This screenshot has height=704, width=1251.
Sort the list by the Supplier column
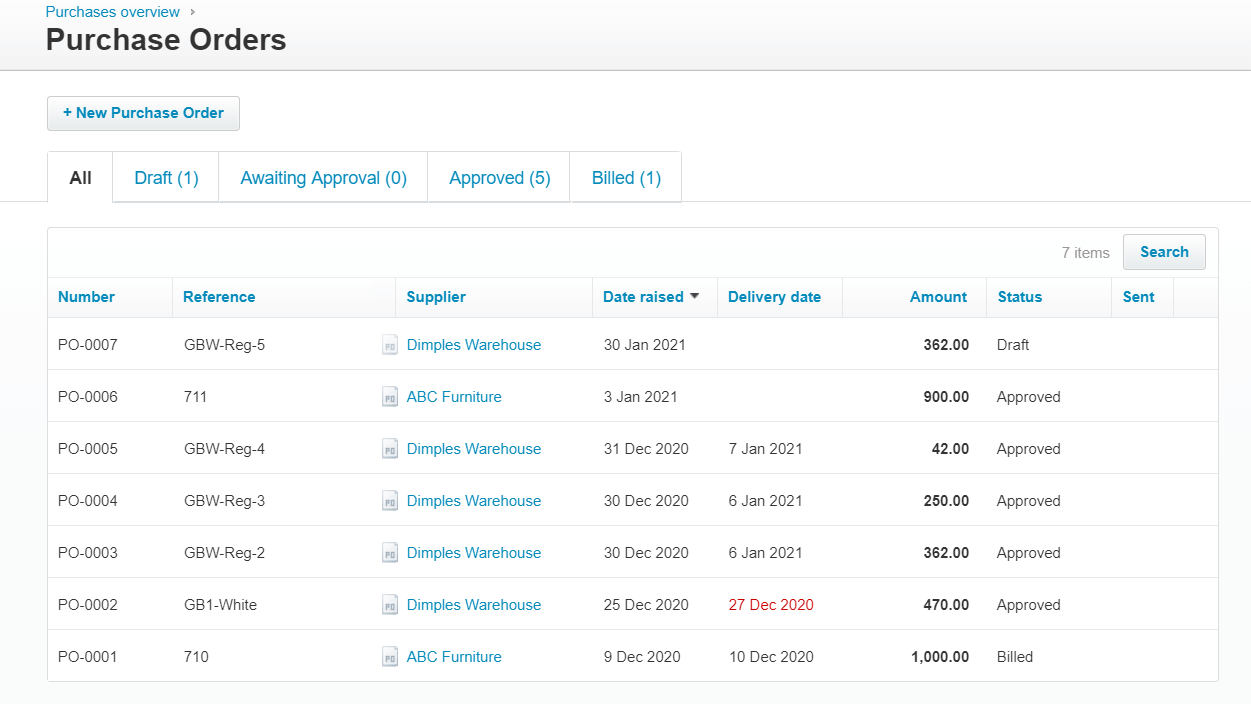click(x=435, y=297)
